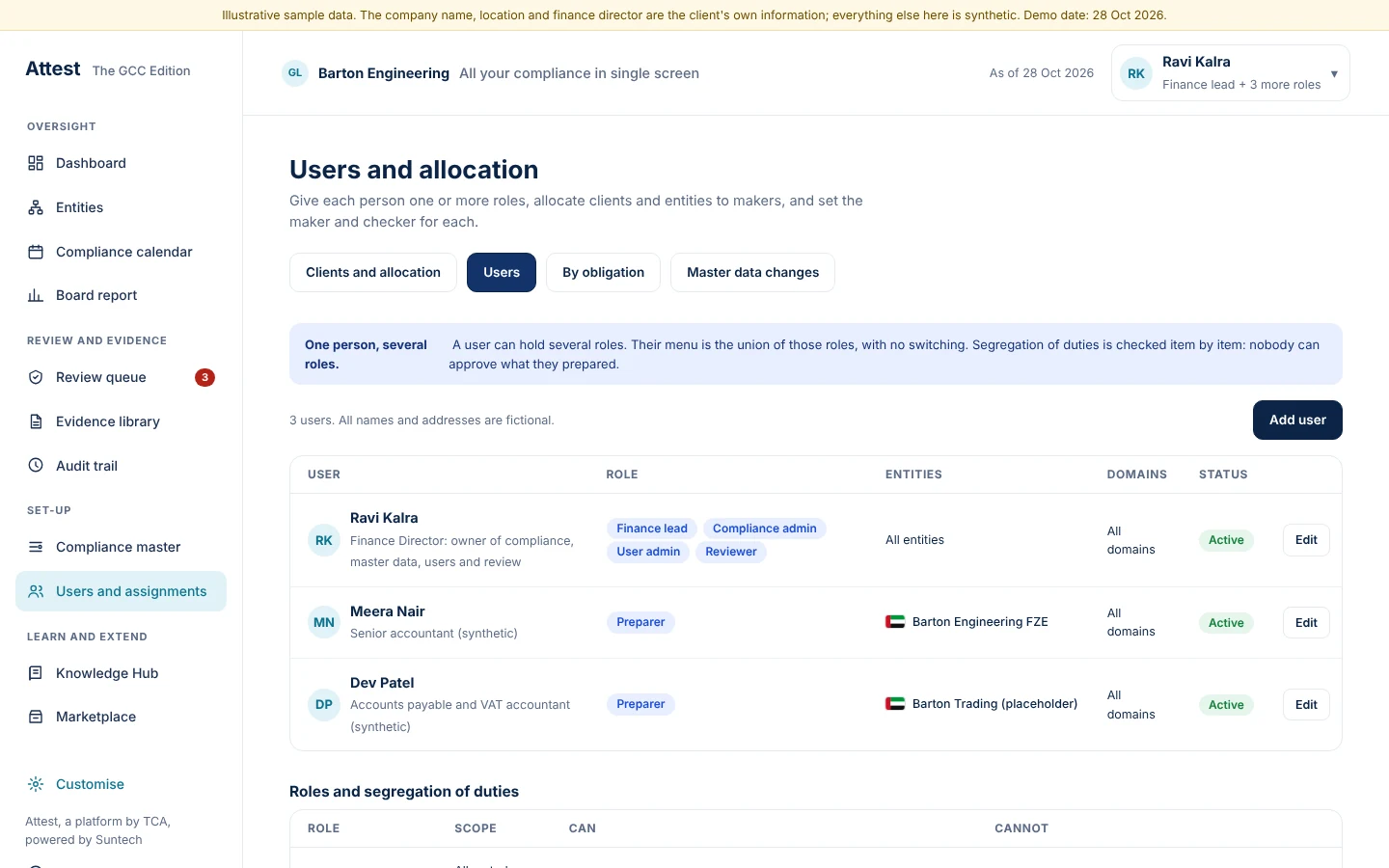1389x868 pixels.
Task: Click the Customise gear icon
Action: [x=36, y=784]
